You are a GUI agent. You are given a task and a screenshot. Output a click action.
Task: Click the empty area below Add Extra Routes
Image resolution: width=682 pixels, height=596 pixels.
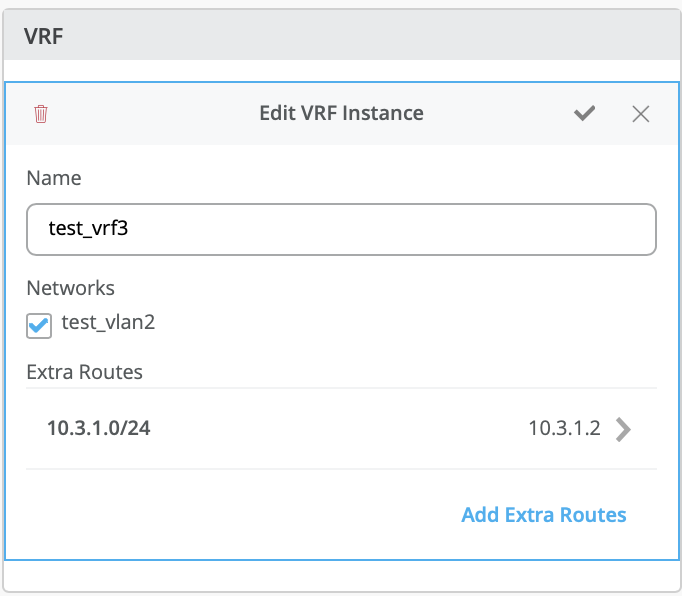click(x=340, y=545)
